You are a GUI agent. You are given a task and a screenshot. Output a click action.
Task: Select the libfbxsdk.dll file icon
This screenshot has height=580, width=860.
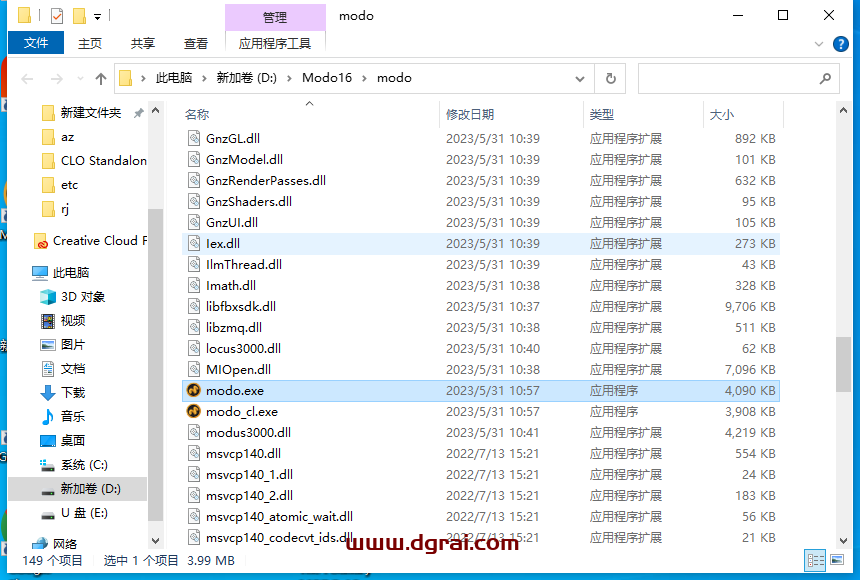194,306
